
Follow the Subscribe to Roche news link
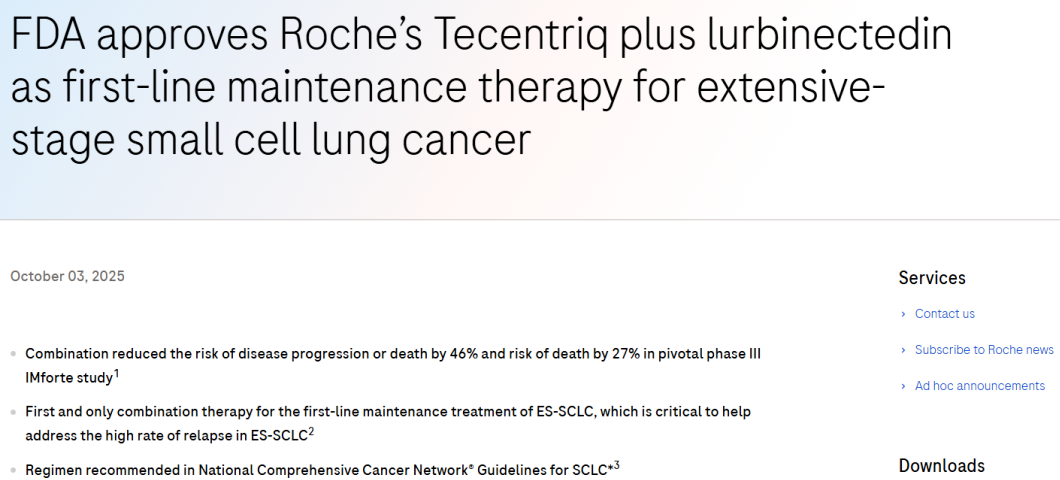[x=984, y=350]
